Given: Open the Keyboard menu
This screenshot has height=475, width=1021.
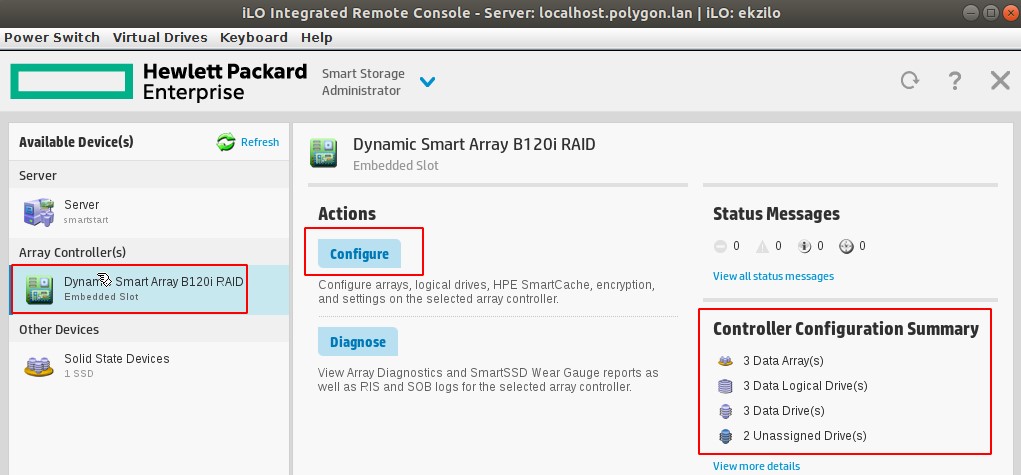Looking at the screenshot, I should (254, 37).
